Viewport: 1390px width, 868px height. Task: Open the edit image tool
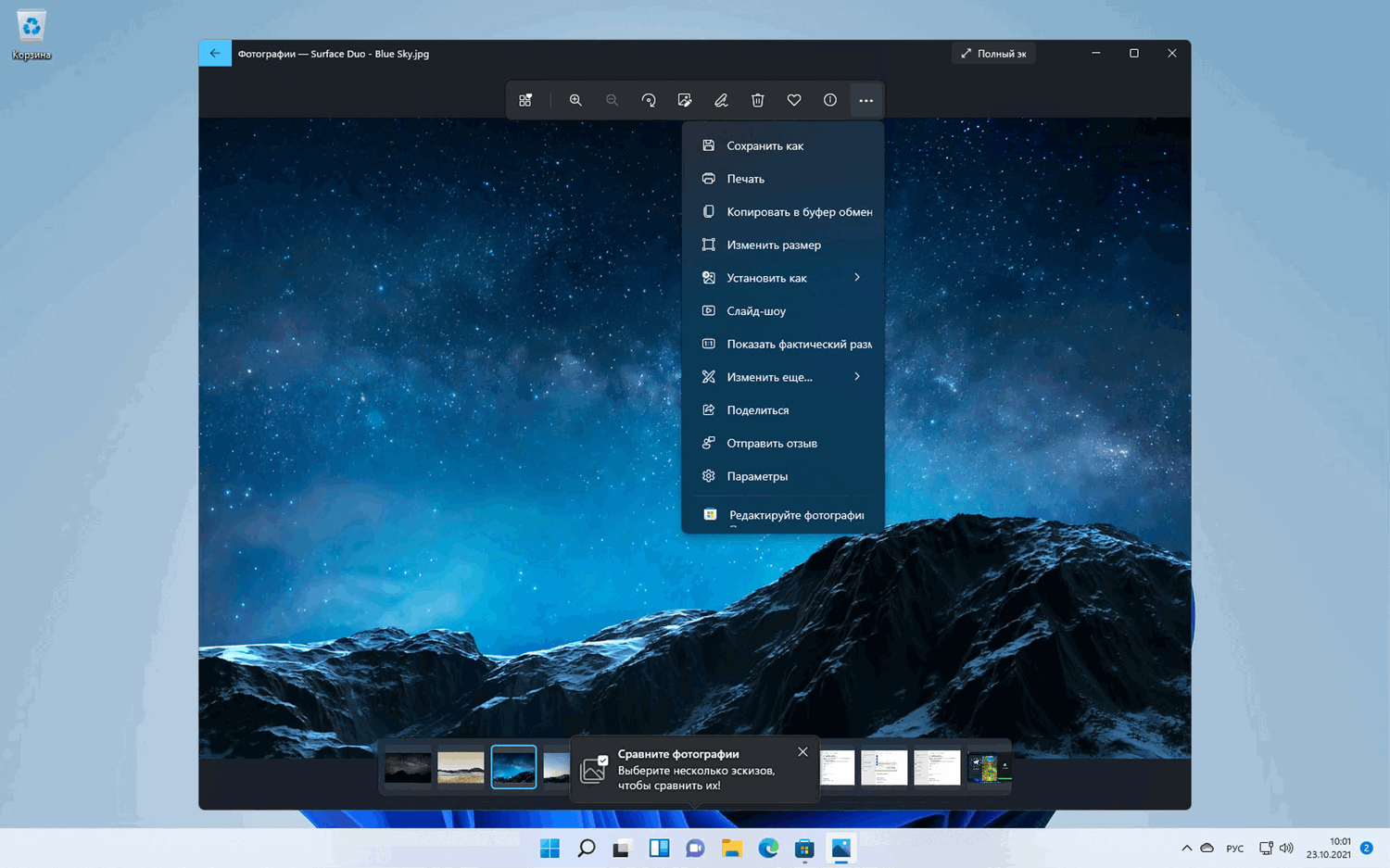pos(685,100)
